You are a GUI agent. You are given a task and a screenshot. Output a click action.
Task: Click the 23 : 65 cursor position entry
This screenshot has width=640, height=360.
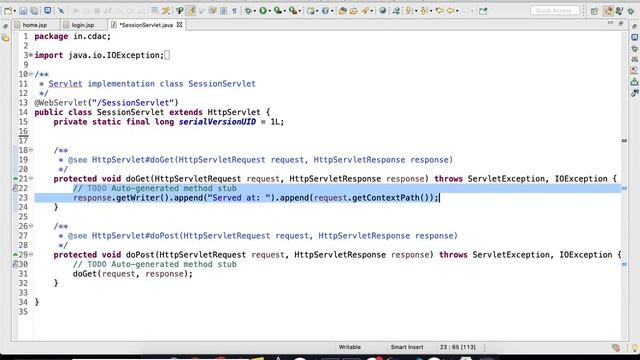coord(458,347)
